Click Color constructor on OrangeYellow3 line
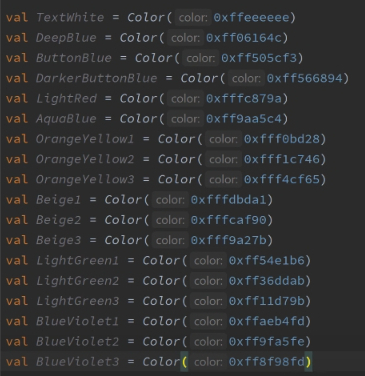This screenshot has width=365, height=376. click(177, 180)
